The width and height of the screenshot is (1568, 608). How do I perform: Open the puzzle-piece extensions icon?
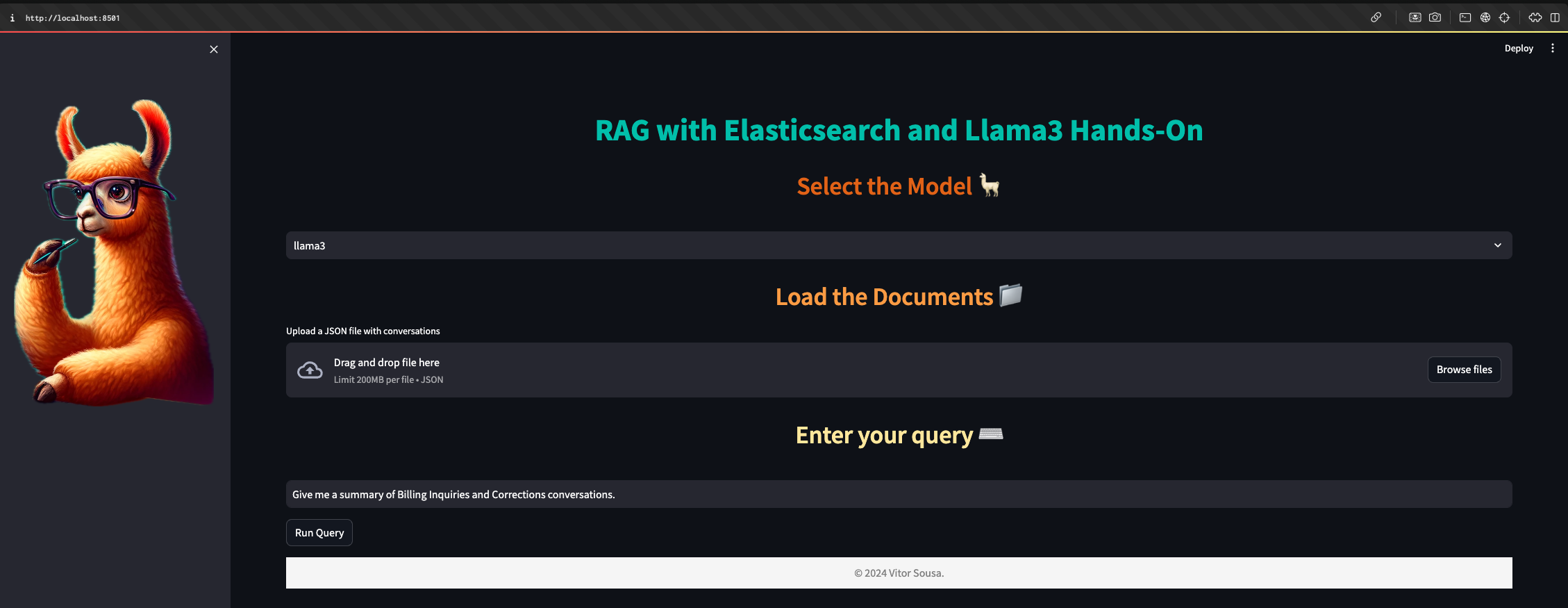[1535, 17]
